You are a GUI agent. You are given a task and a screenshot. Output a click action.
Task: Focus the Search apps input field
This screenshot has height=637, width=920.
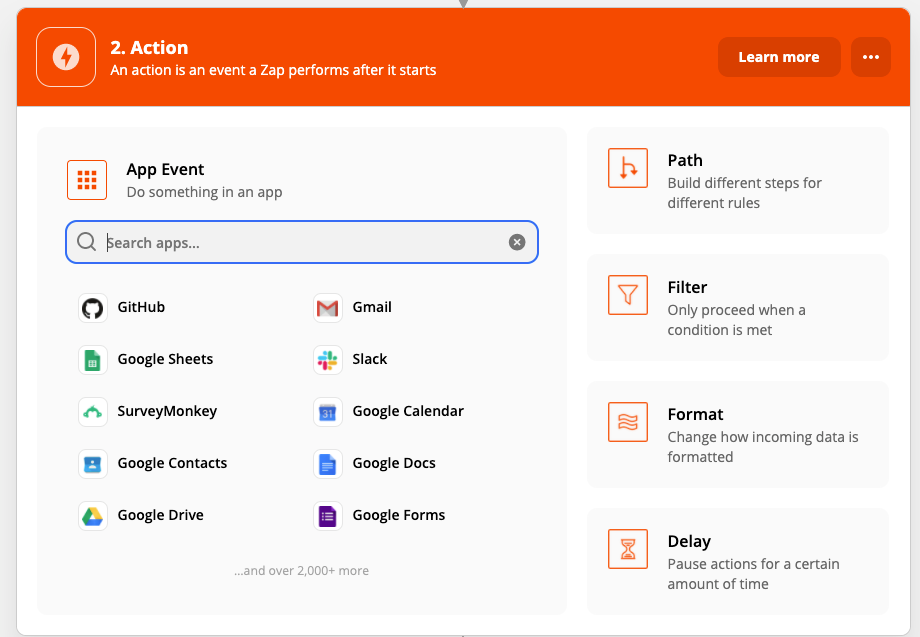(302, 242)
